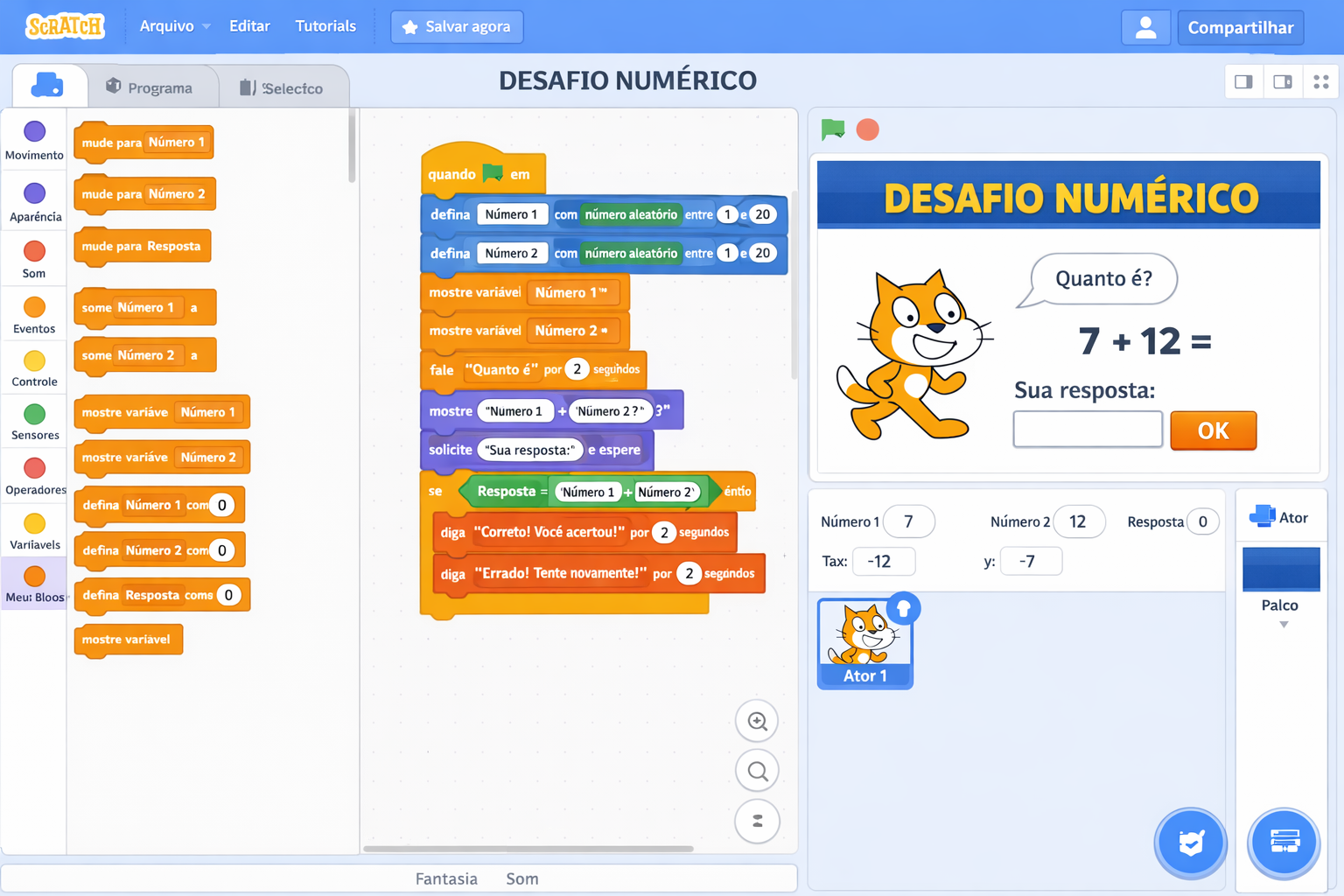Open the add backdrop picker below the stage panel
1344x896 pixels.
[x=1283, y=843]
